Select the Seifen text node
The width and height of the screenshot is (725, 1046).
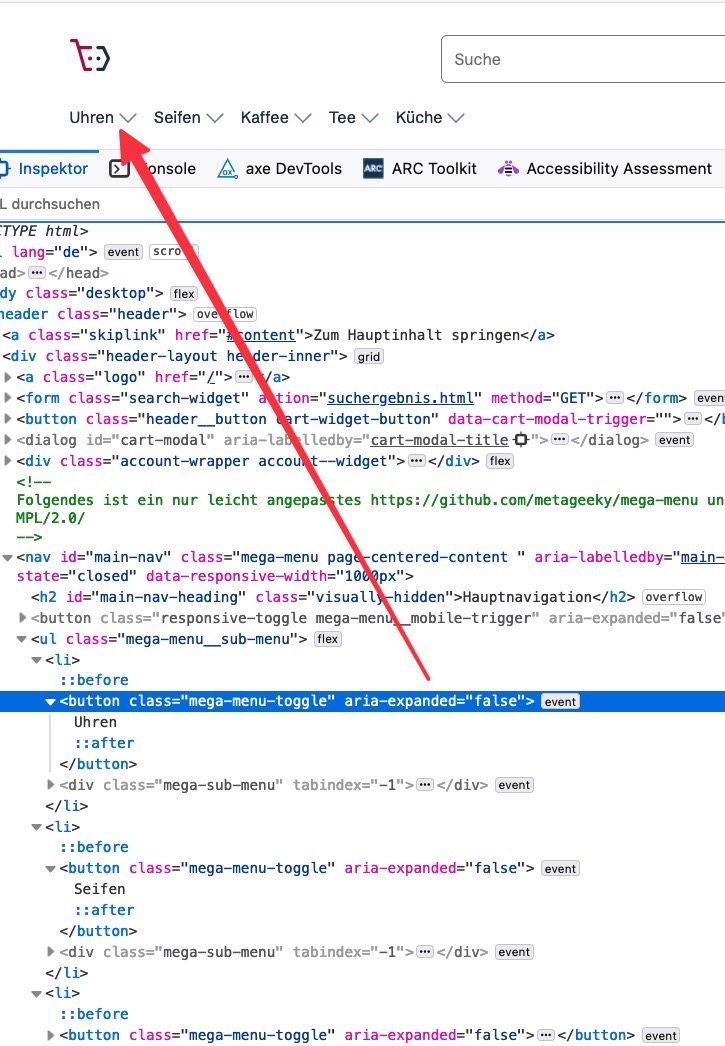pos(99,889)
